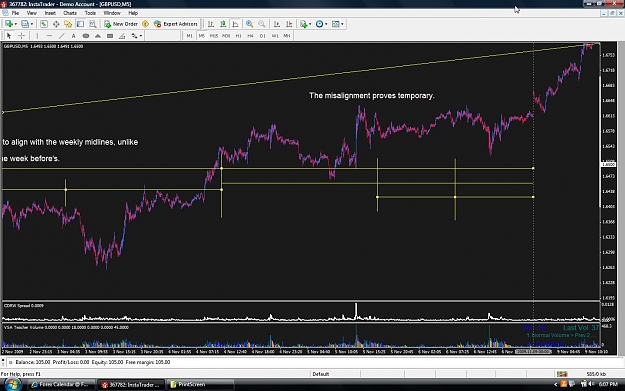
Task: Select 'The misalignment proves temporary.' chart label
Action: [x=371, y=96]
